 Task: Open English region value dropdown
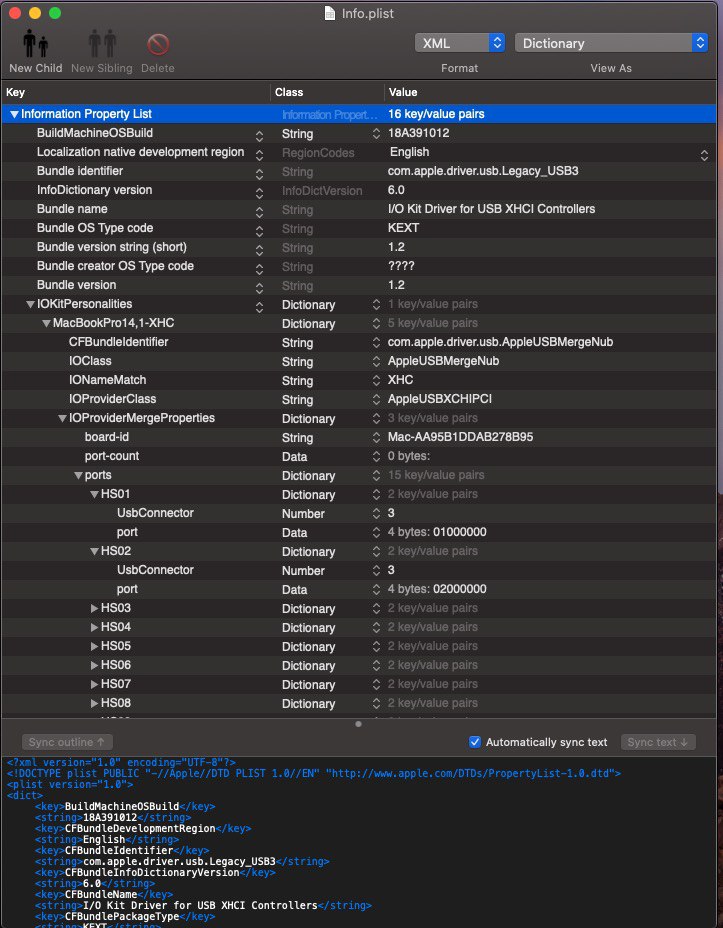(x=704, y=155)
